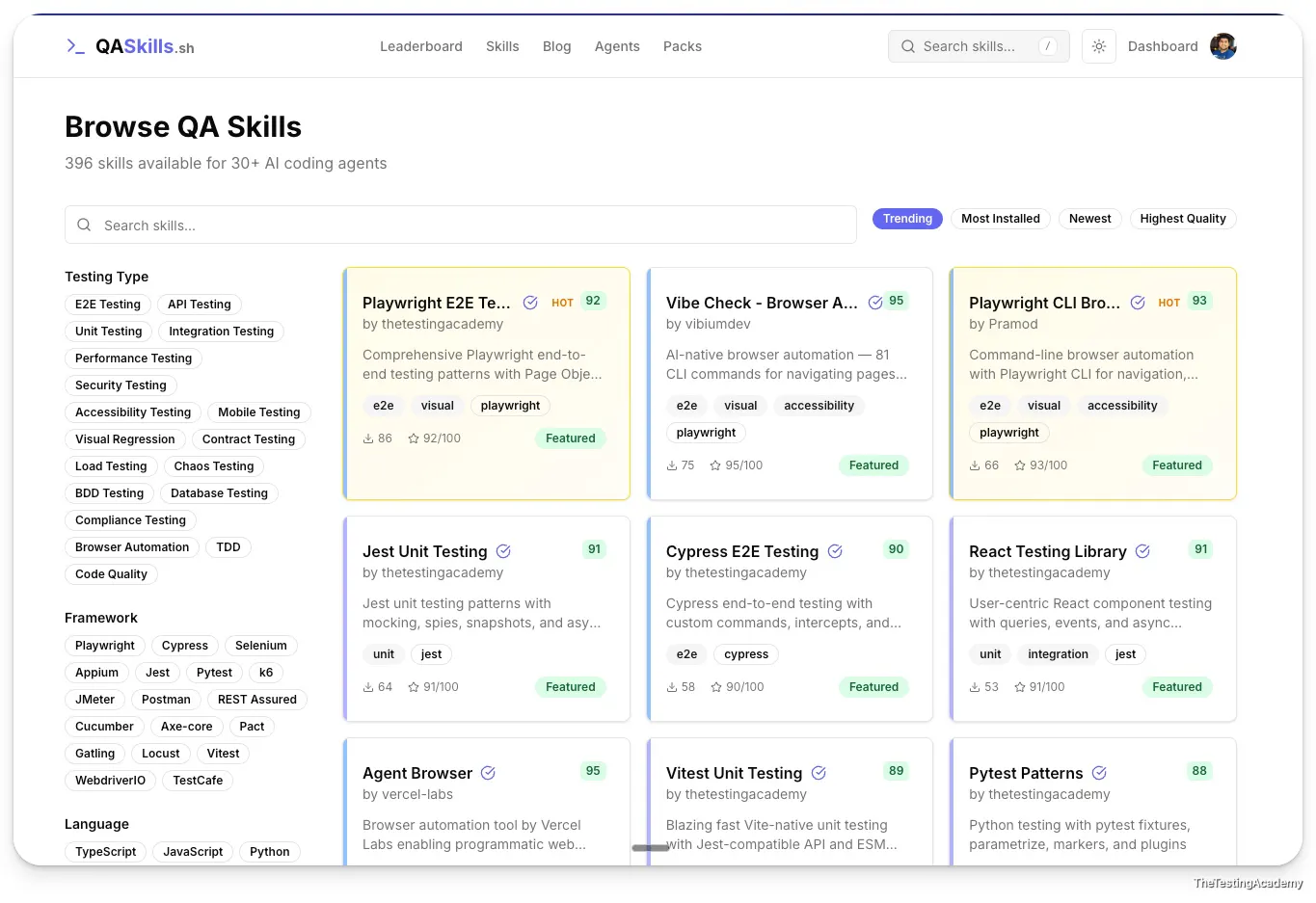Click the download icon showing 58 installs

pos(672,687)
